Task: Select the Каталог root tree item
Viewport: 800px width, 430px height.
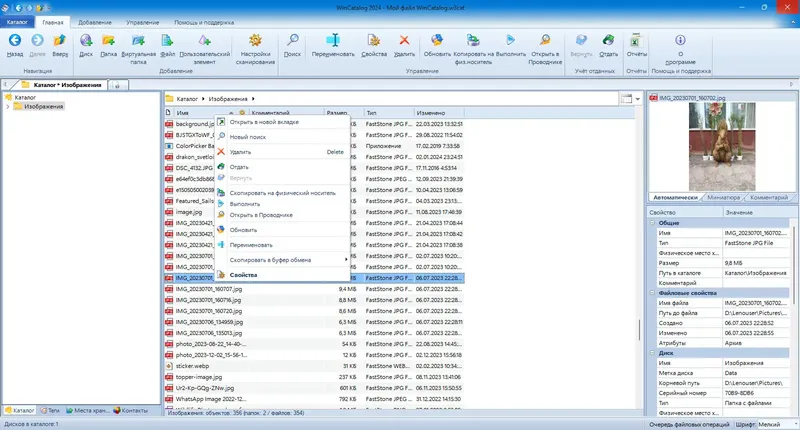Action: pos(25,97)
